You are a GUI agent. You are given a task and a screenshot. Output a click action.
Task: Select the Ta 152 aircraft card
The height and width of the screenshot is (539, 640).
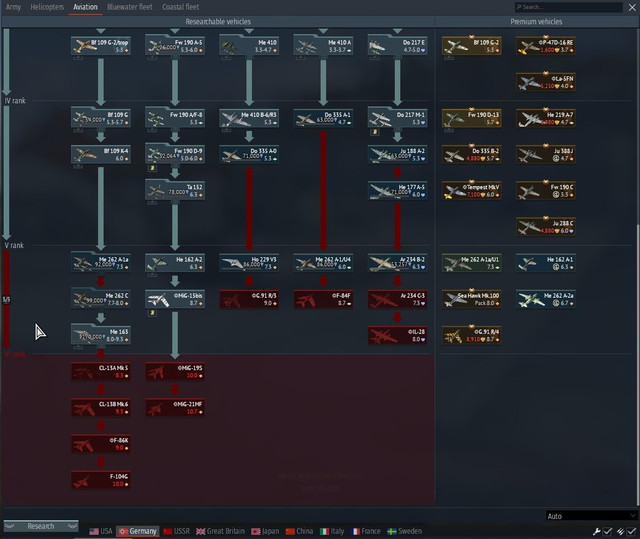pyautogui.click(x=175, y=191)
